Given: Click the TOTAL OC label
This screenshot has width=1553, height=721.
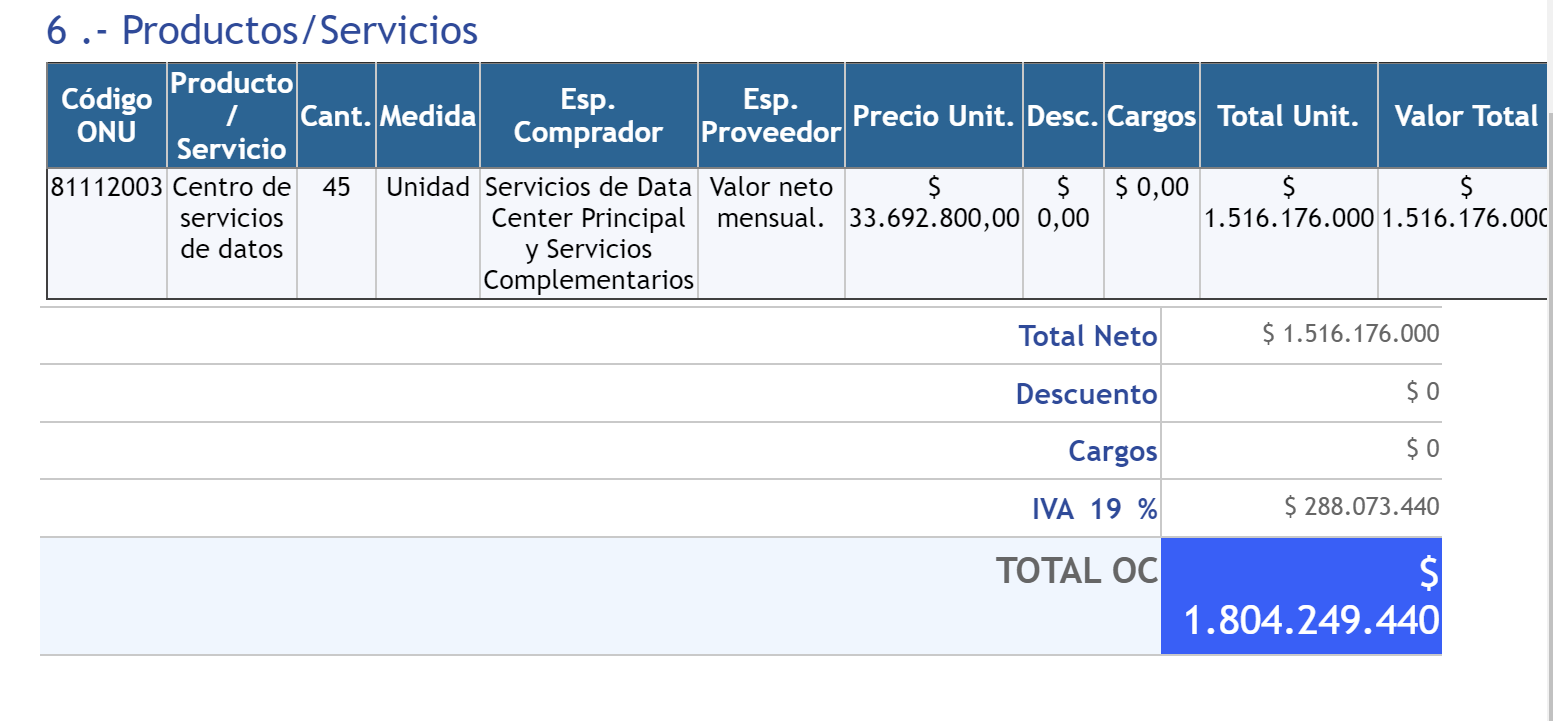Looking at the screenshot, I should pos(1076,570).
